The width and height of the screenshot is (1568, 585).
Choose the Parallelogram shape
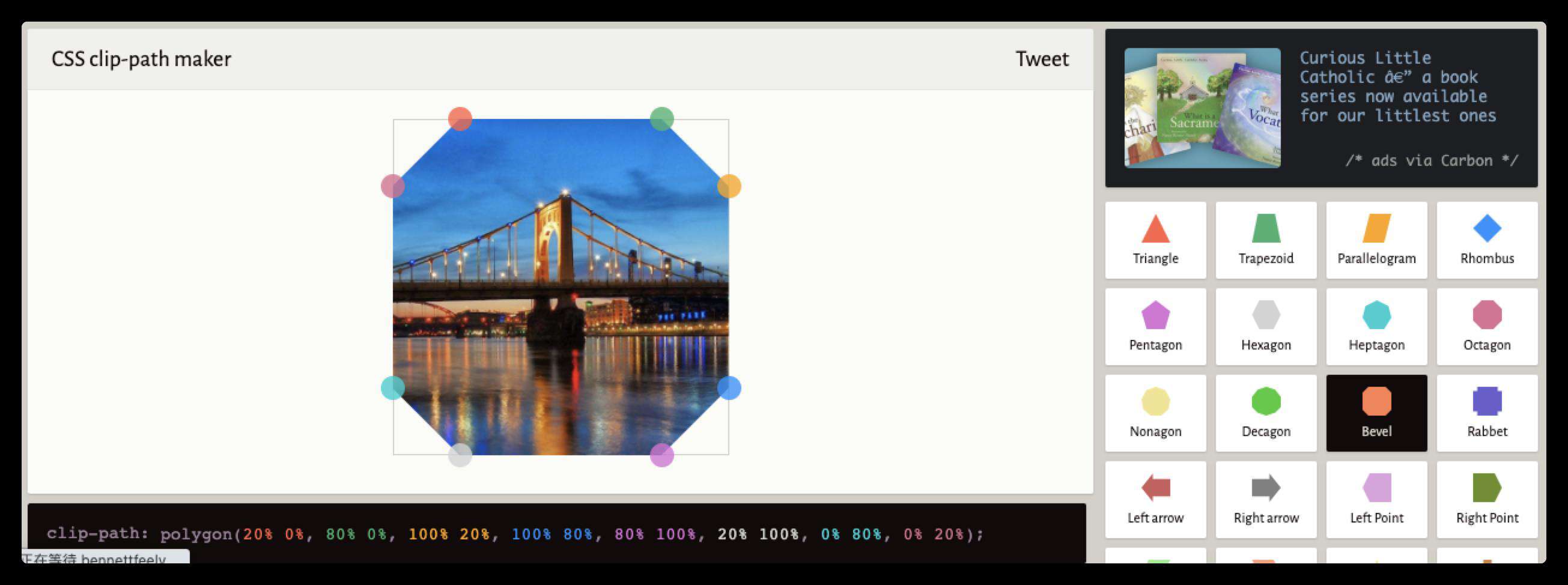point(1376,240)
